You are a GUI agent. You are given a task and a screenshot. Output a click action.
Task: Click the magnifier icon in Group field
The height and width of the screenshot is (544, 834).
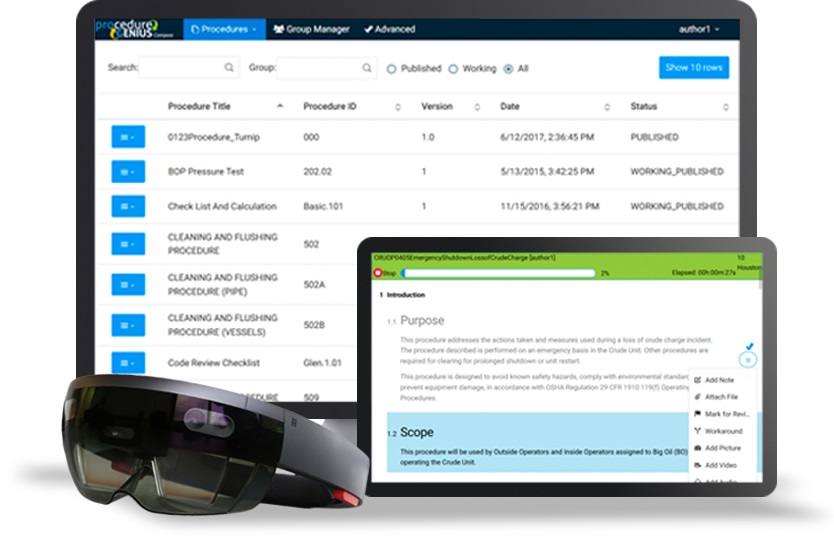367,68
